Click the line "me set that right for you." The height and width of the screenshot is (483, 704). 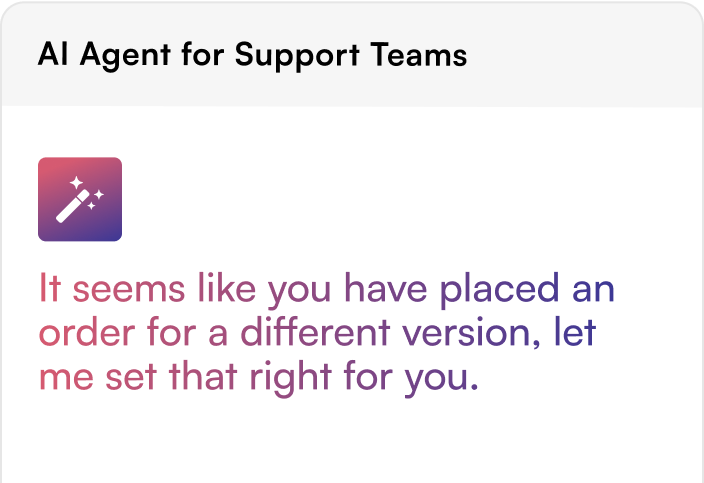point(259,378)
